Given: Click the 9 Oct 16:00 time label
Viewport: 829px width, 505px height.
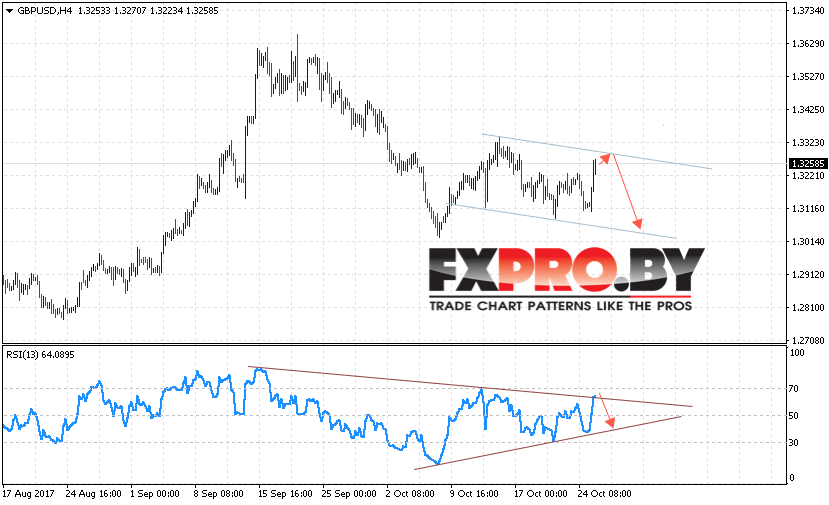Looking at the screenshot, I should click(x=474, y=494).
